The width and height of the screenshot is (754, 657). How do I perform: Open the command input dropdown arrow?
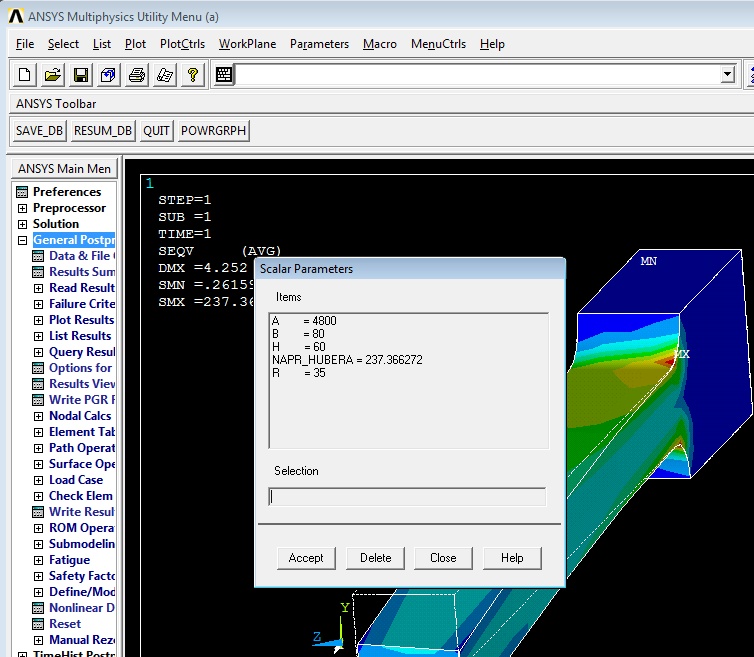click(728, 75)
